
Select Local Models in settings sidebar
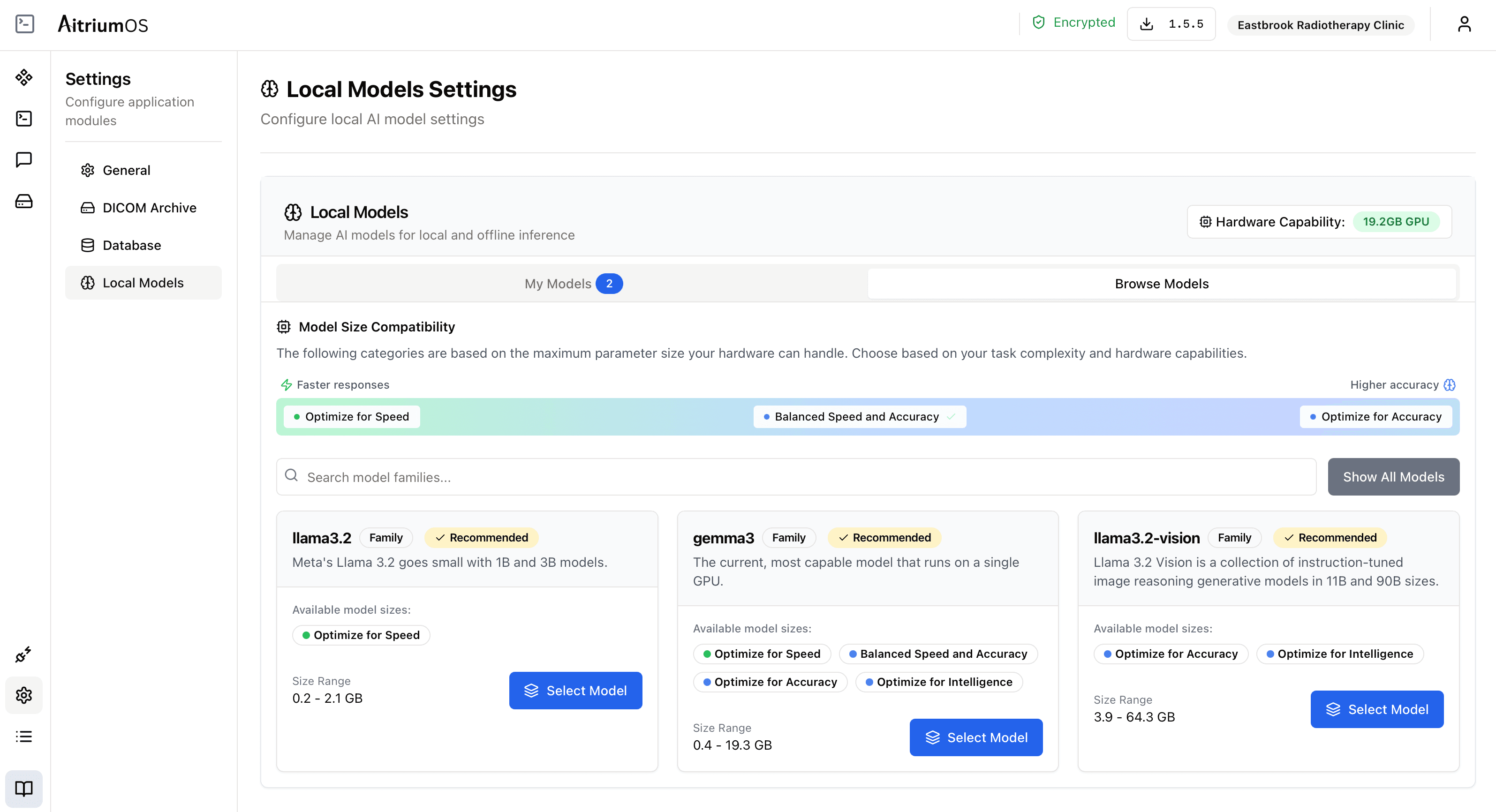pyautogui.click(x=144, y=283)
